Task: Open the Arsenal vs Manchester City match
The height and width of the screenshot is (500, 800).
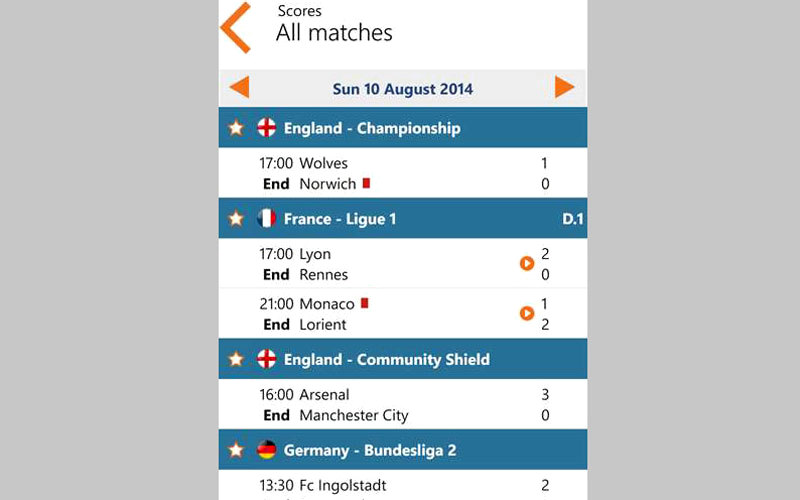Action: (402, 405)
